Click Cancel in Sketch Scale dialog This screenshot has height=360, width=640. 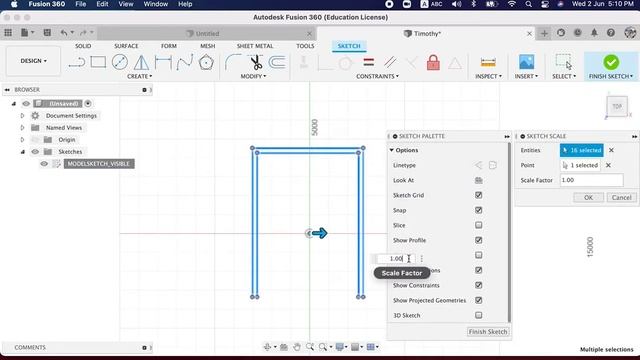click(621, 198)
